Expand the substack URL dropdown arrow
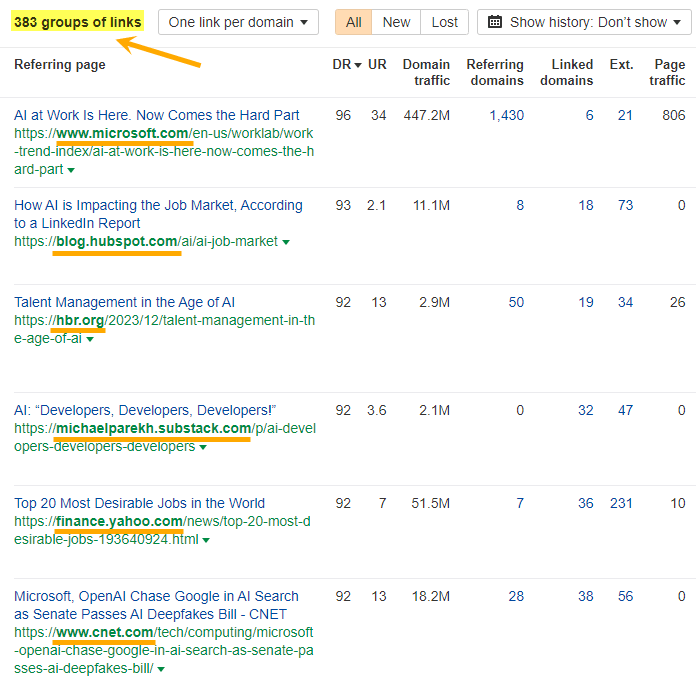The width and height of the screenshot is (696, 687). [x=203, y=447]
